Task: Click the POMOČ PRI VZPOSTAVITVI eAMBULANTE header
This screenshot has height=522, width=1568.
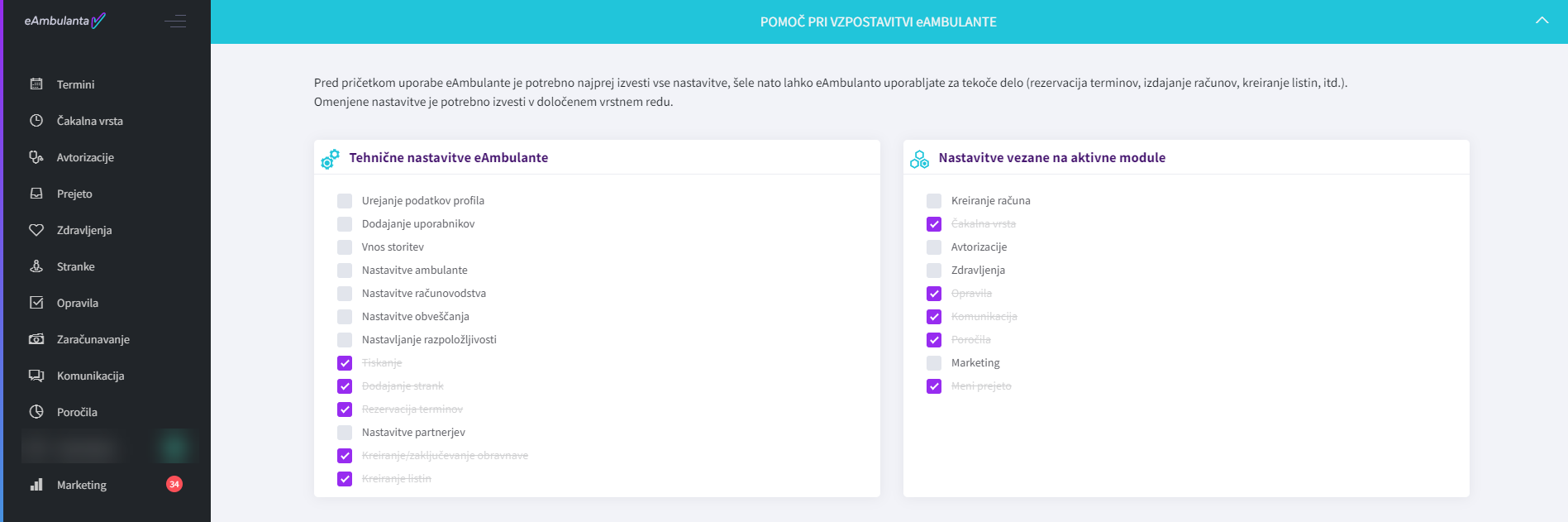Action: [x=879, y=22]
